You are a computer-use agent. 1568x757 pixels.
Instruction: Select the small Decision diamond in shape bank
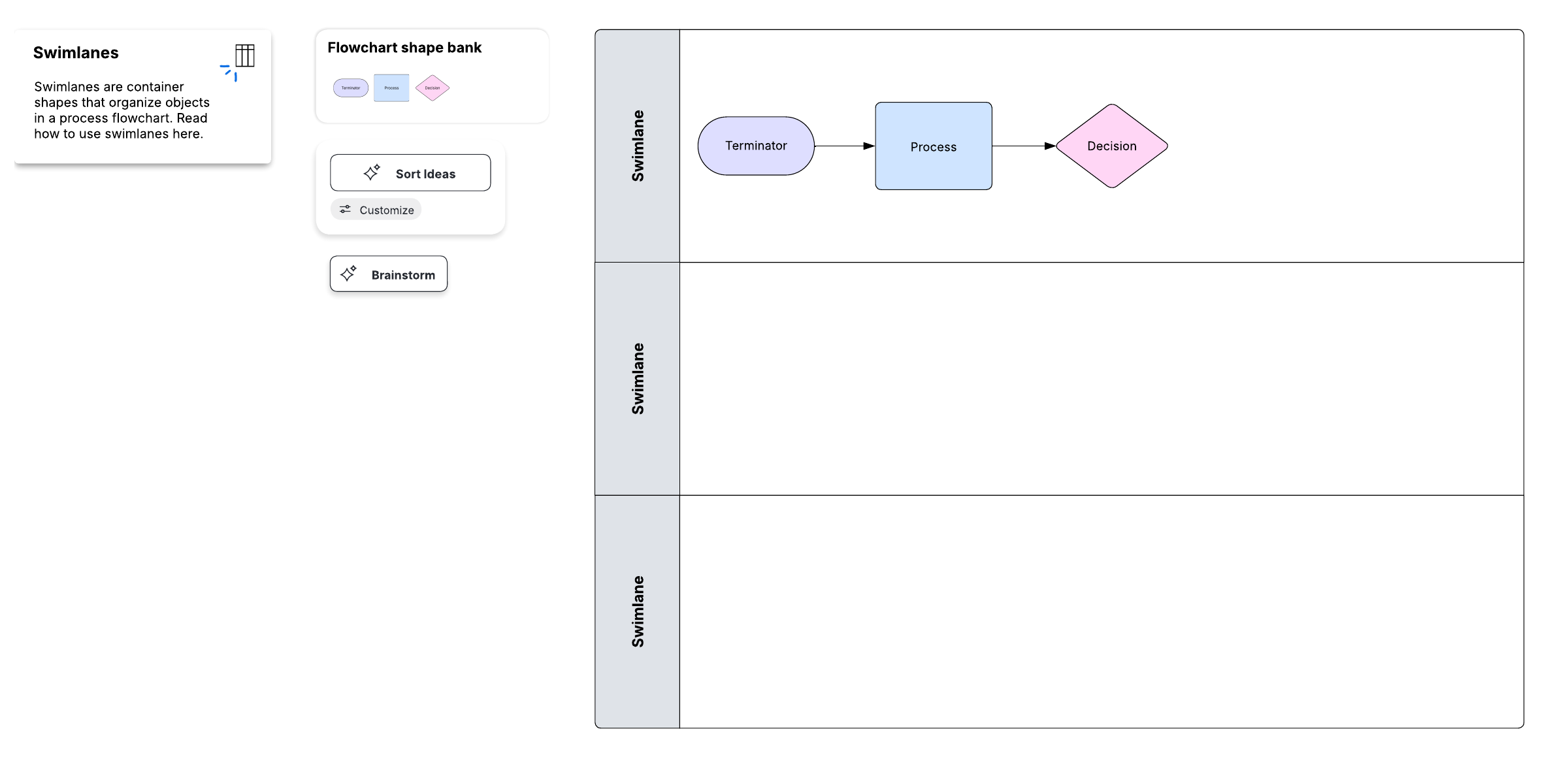coord(433,88)
